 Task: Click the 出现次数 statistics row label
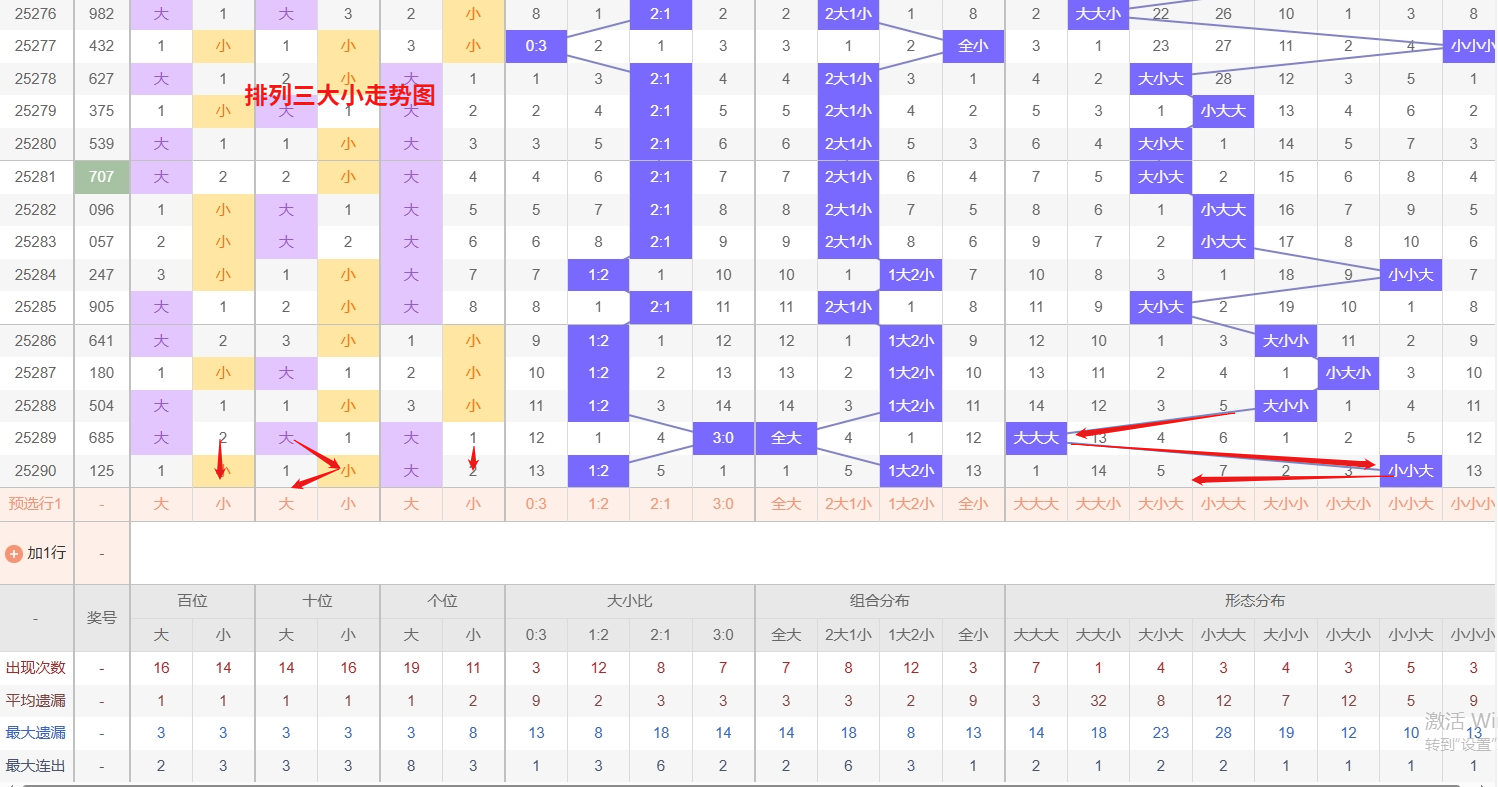click(36, 668)
